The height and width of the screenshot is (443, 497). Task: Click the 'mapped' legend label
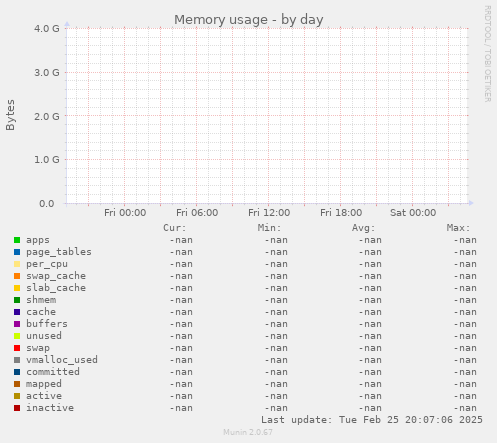(44, 384)
